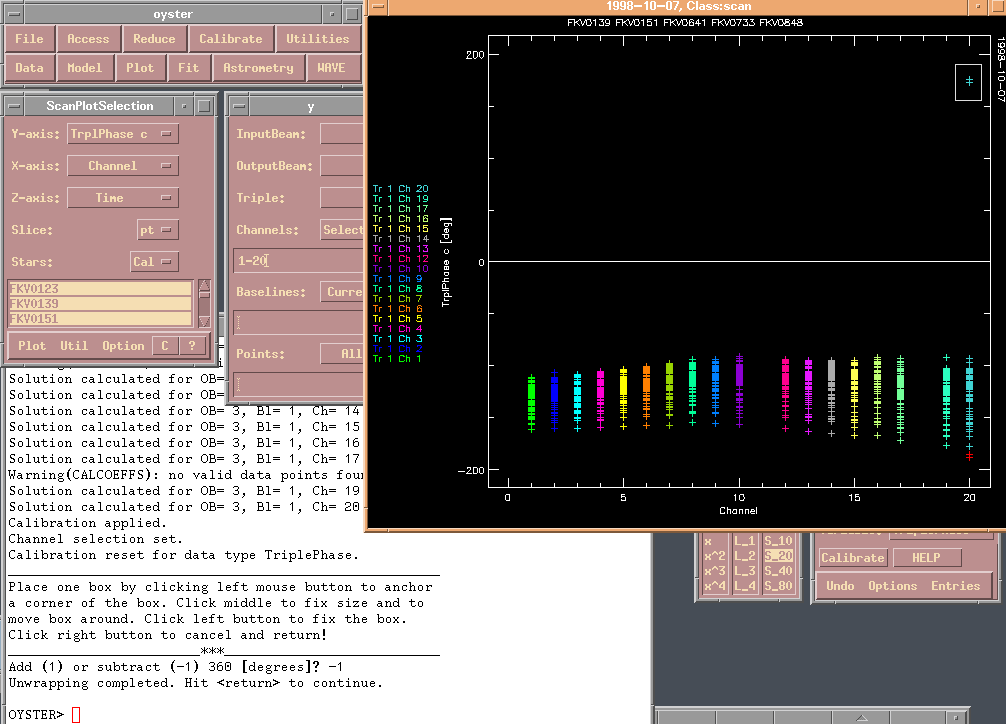1006x724 pixels.
Task: Open the X-axis Channel dropdown
Action: tap(123, 166)
